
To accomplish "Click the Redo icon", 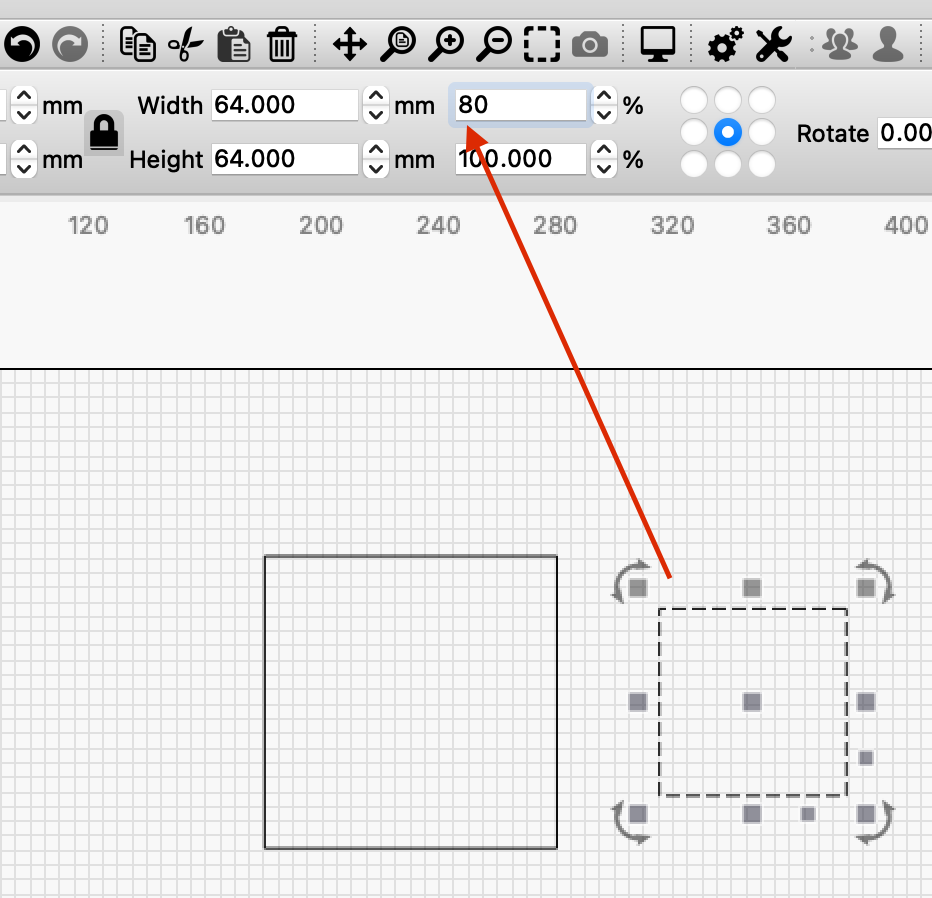I will pos(70,44).
